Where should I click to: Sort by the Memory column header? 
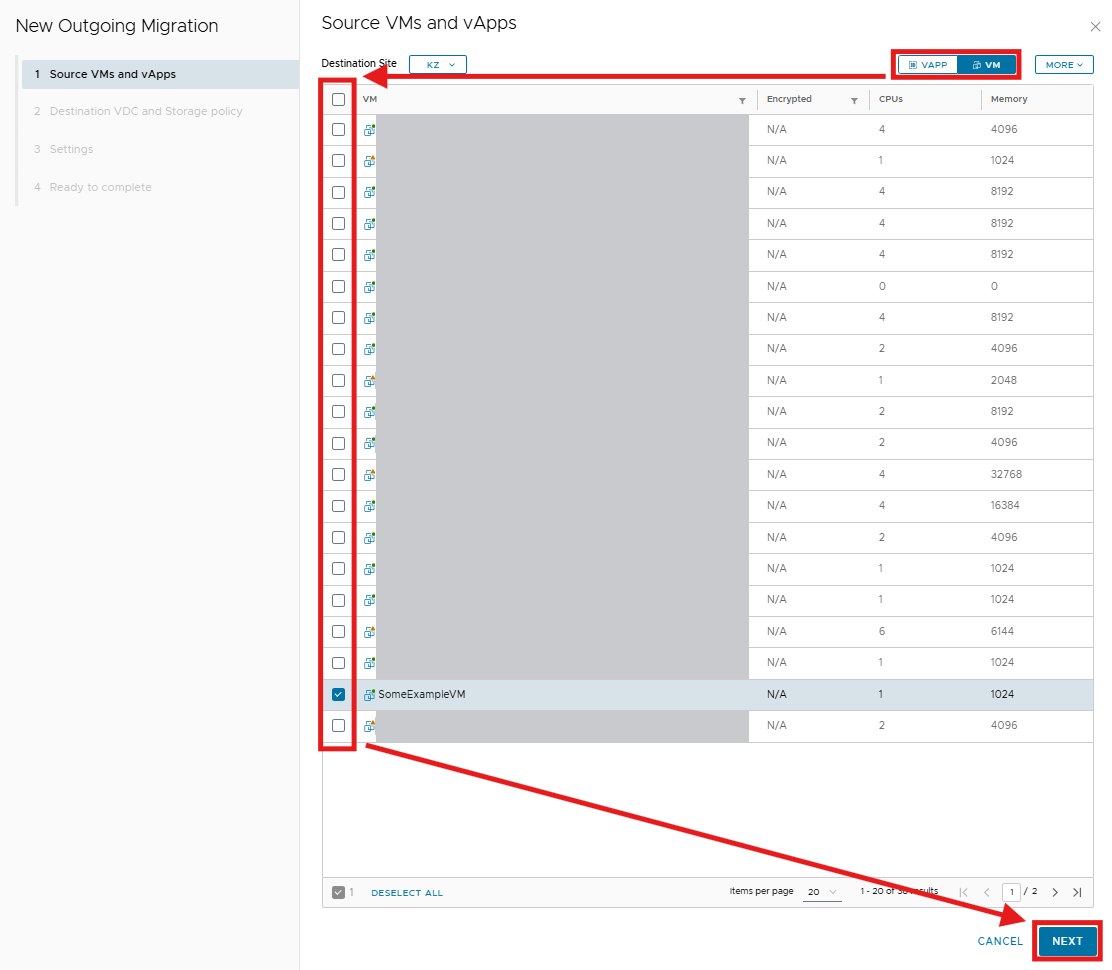(x=1009, y=99)
